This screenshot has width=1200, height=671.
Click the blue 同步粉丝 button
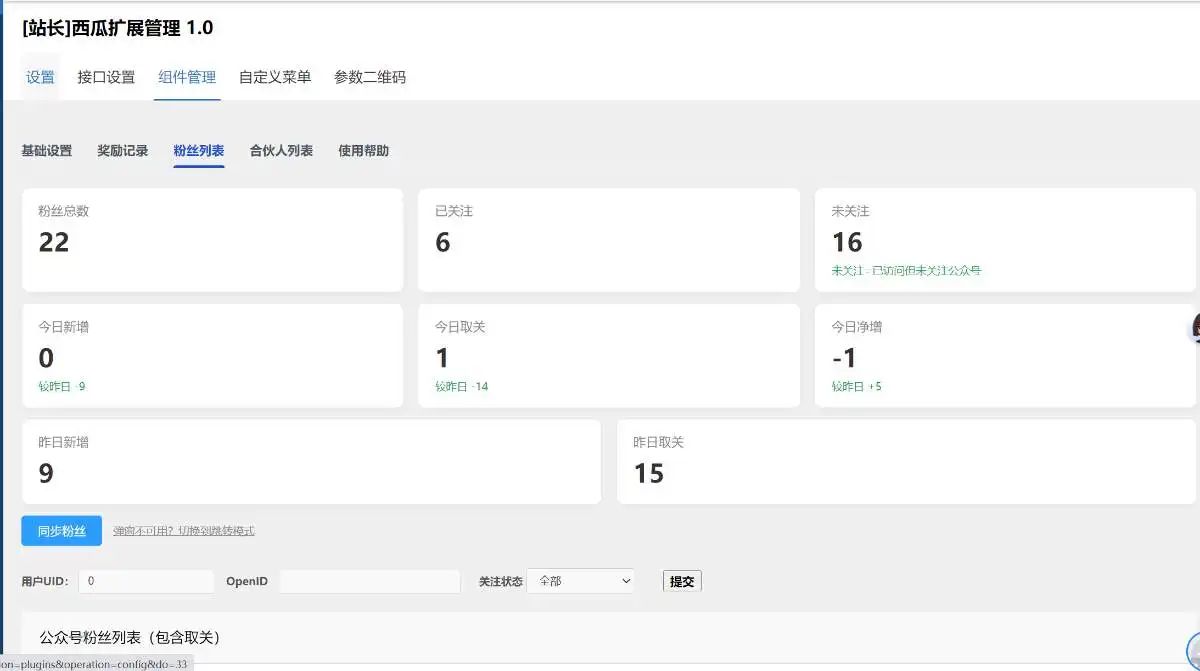click(x=61, y=530)
